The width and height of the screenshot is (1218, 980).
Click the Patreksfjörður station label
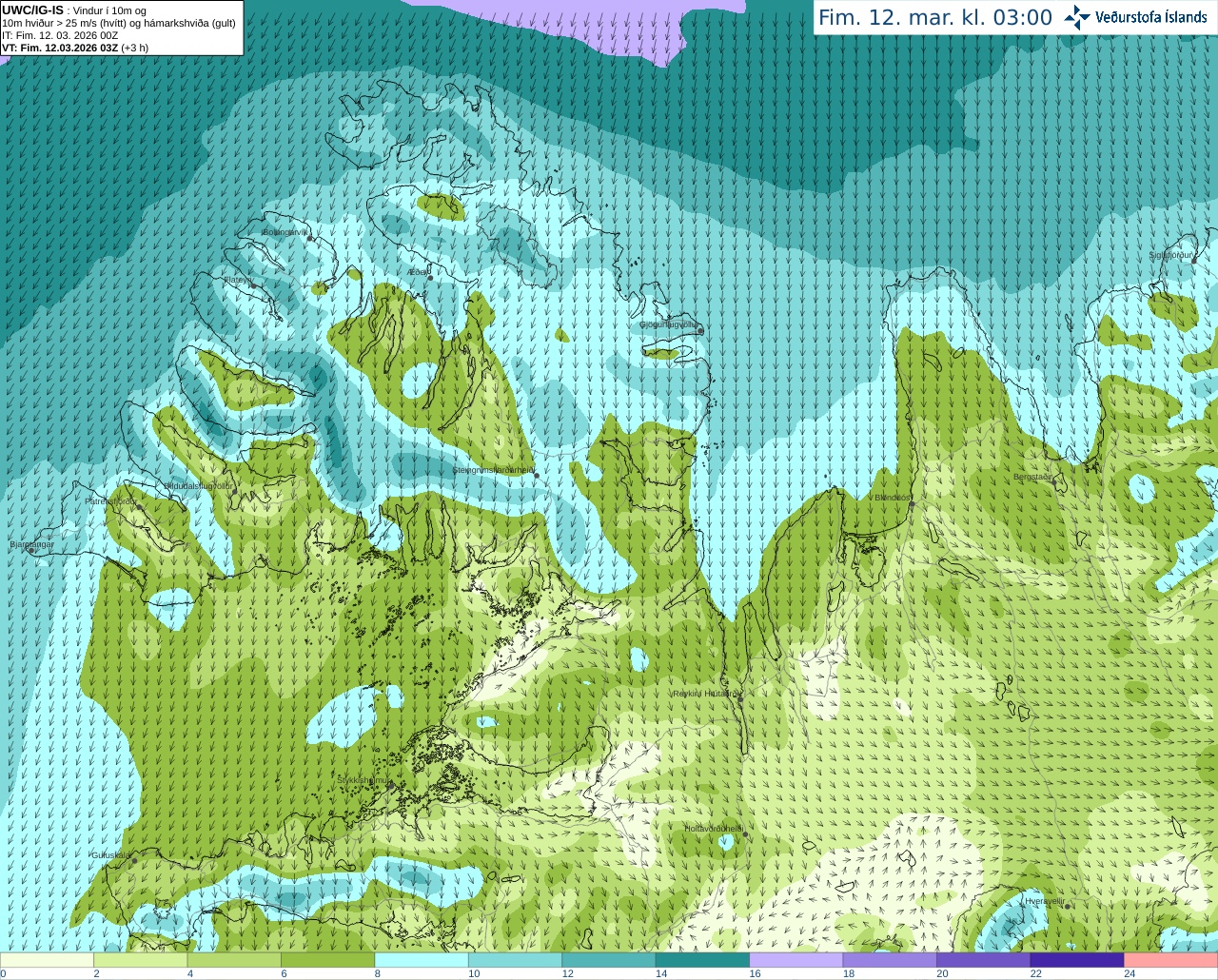(x=111, y=500)
